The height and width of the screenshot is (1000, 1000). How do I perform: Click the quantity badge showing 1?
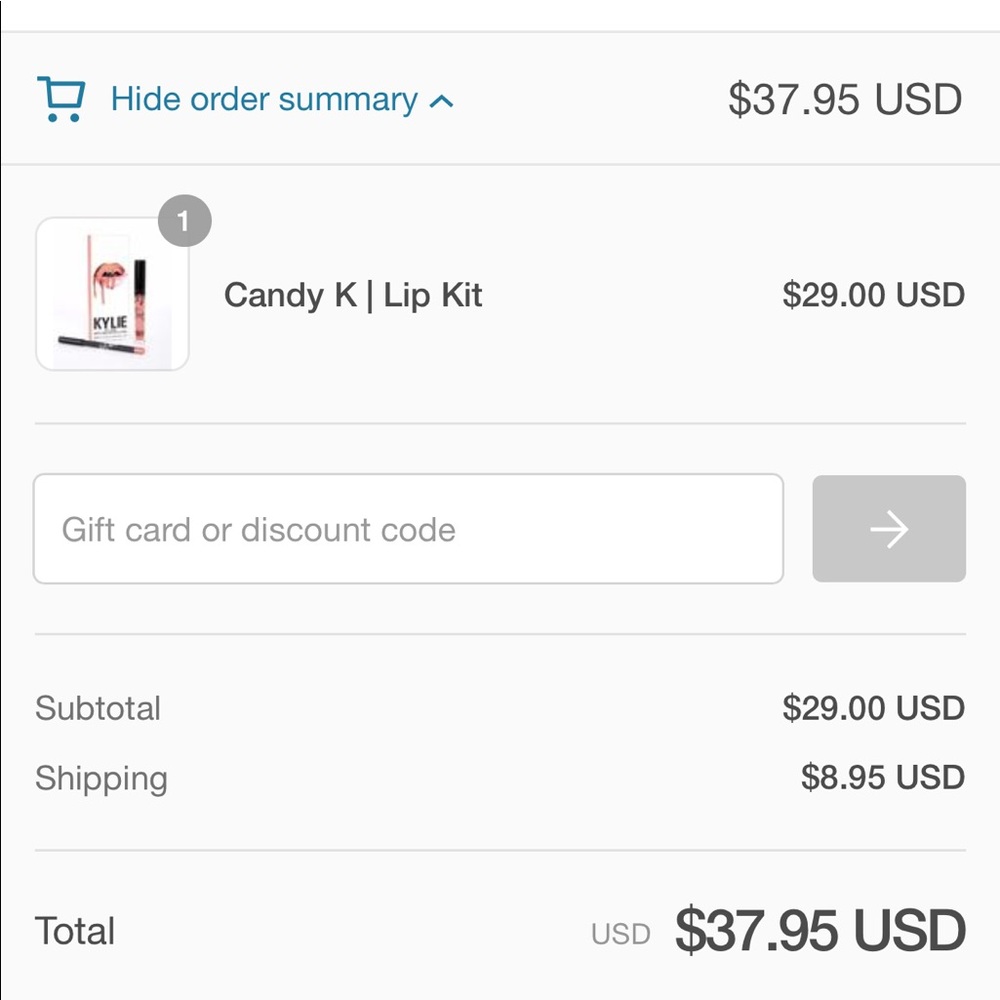click(184, 221)
